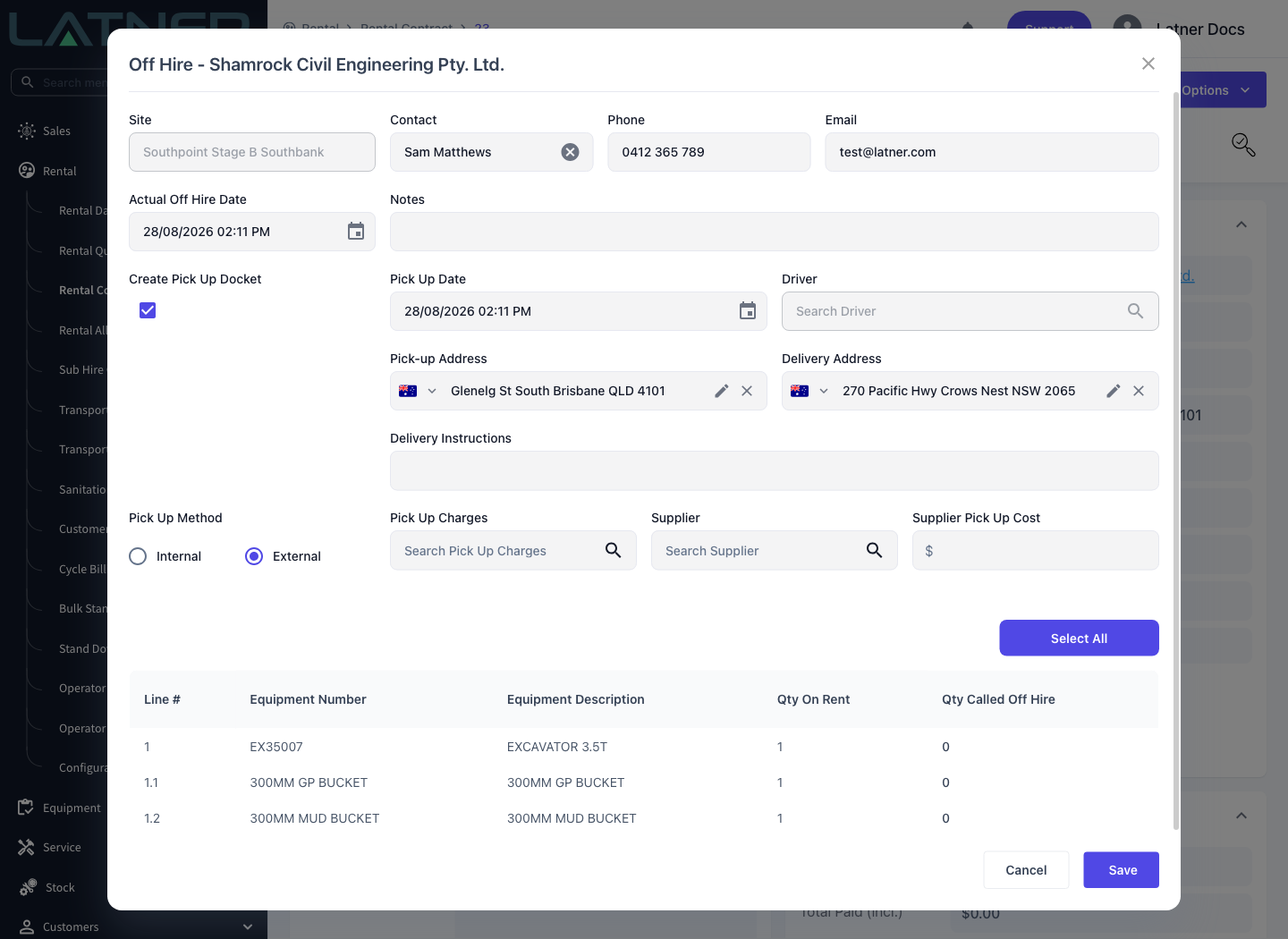Select the Internal pick up method

pos(138,556)
